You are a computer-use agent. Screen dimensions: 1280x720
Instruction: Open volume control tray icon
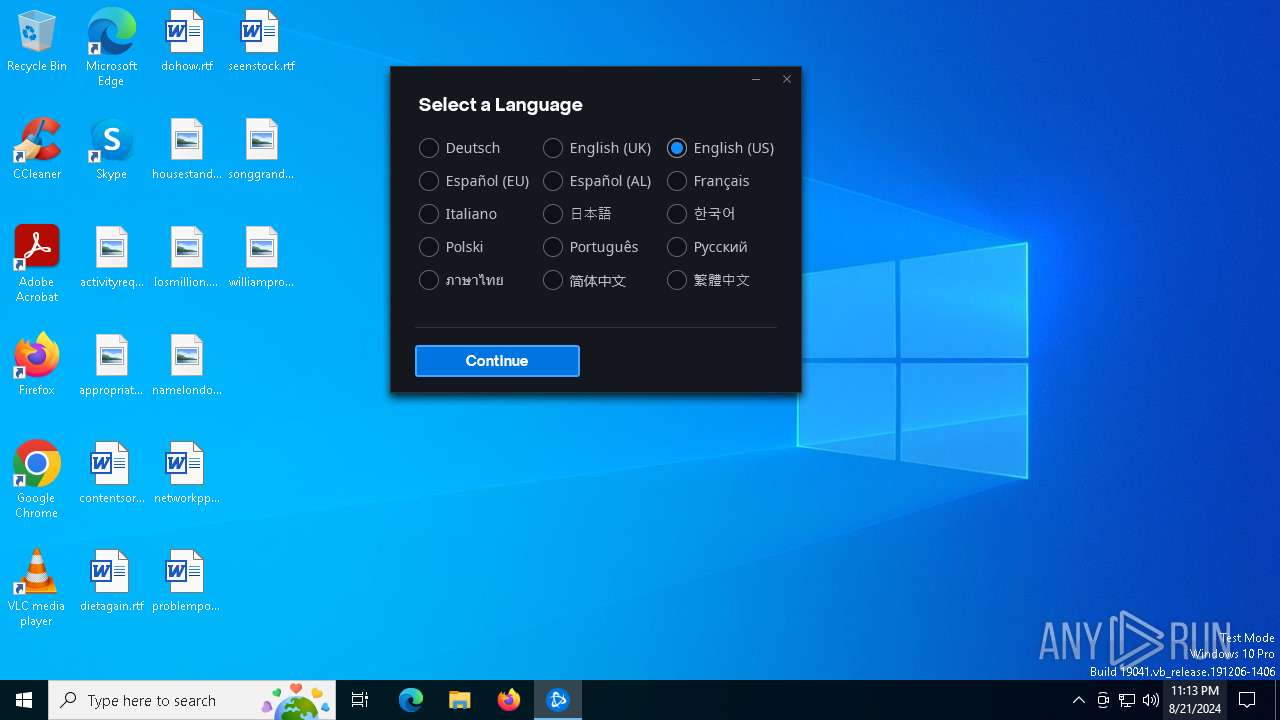pos(1151,700)
